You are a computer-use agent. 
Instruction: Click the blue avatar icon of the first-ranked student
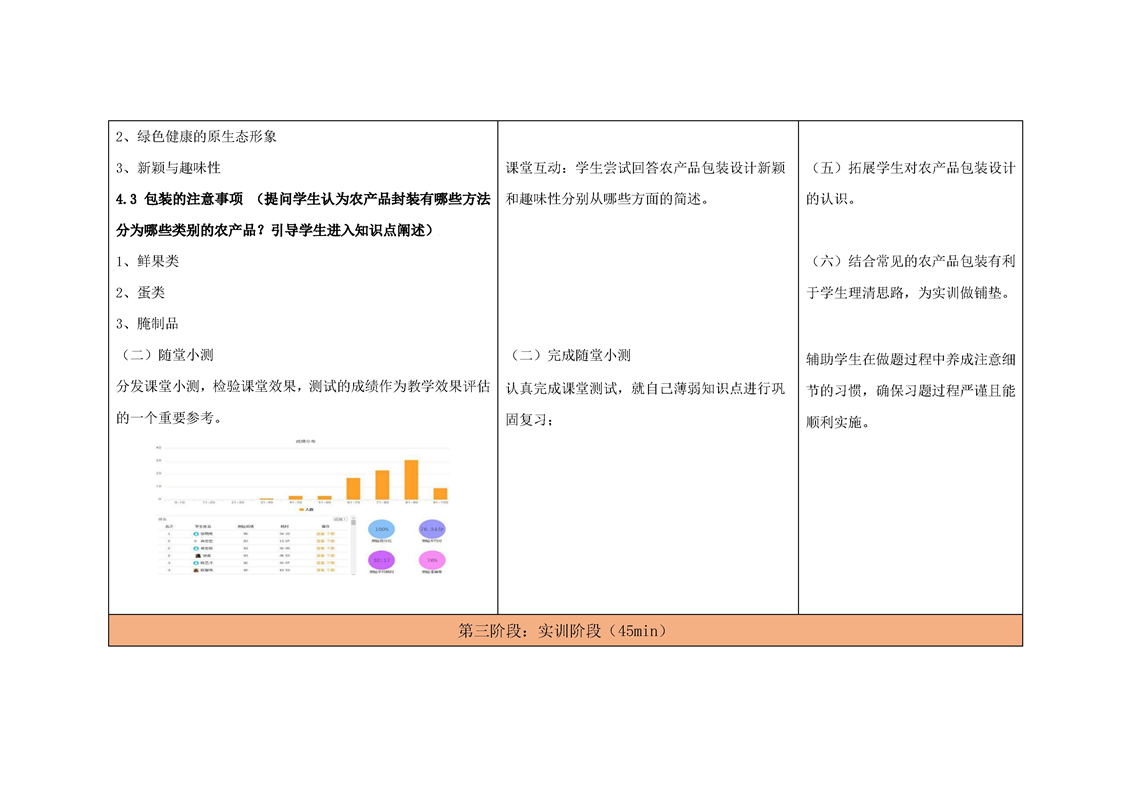[x=195, y=534]
